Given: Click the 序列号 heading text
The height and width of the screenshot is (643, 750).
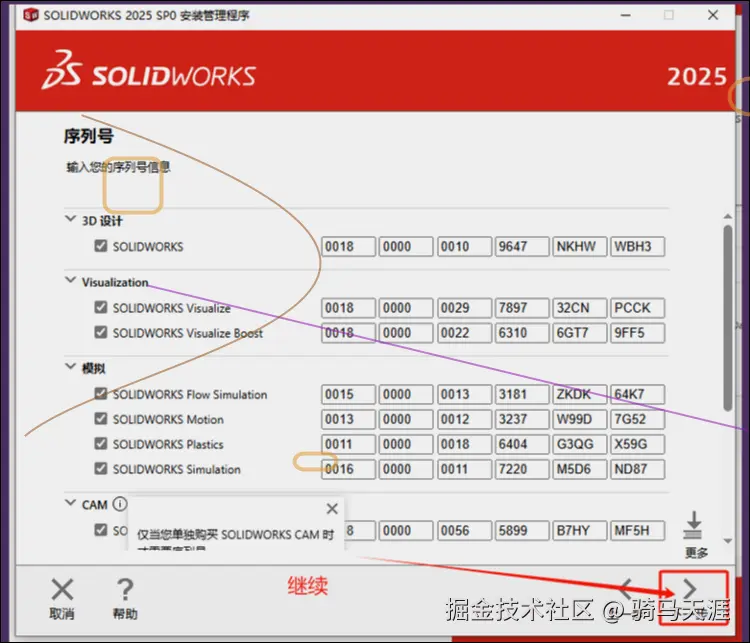Looking at the screenshot, I should point(88,136).
